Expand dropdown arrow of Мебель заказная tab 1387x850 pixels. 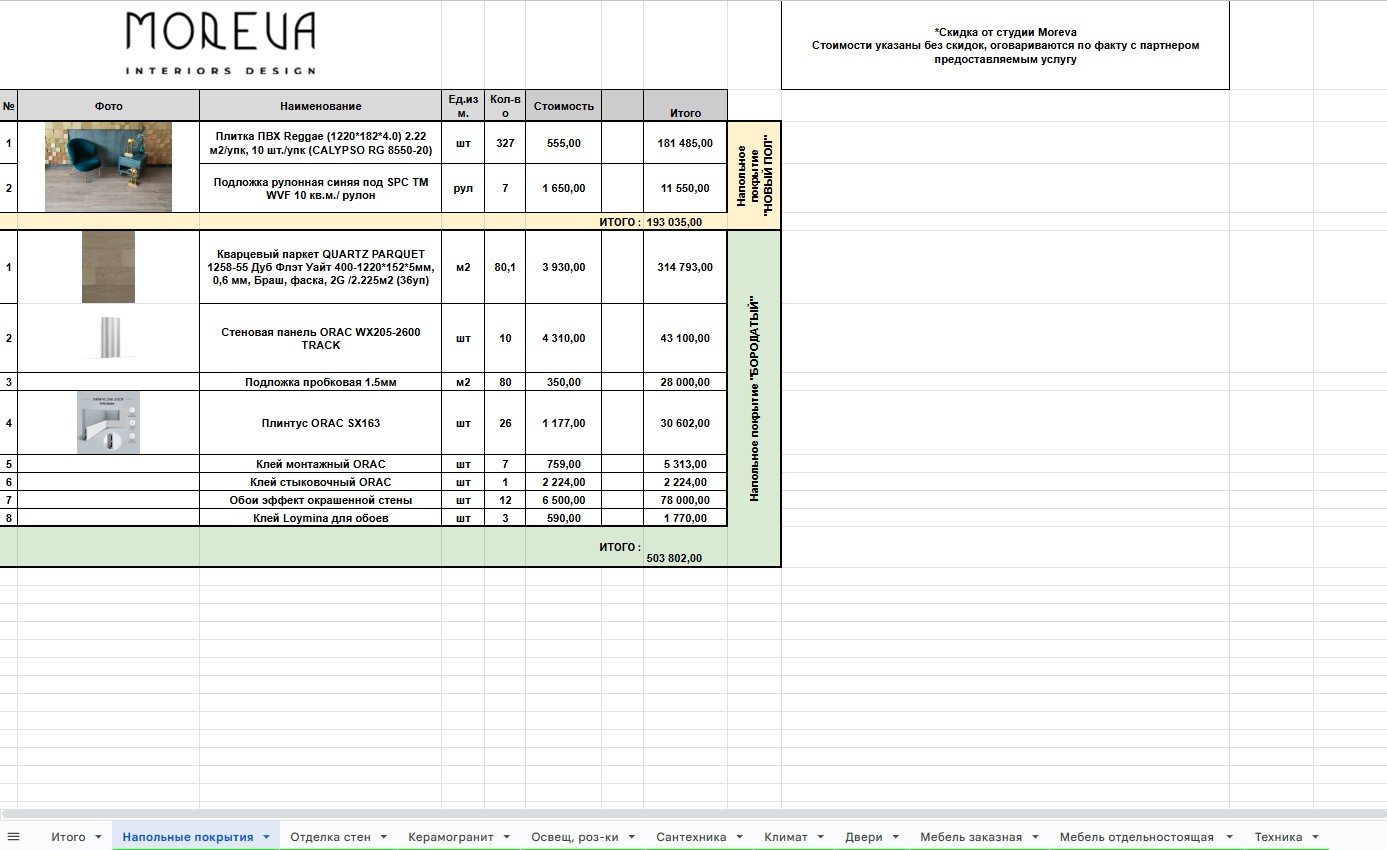(1035, 837)
